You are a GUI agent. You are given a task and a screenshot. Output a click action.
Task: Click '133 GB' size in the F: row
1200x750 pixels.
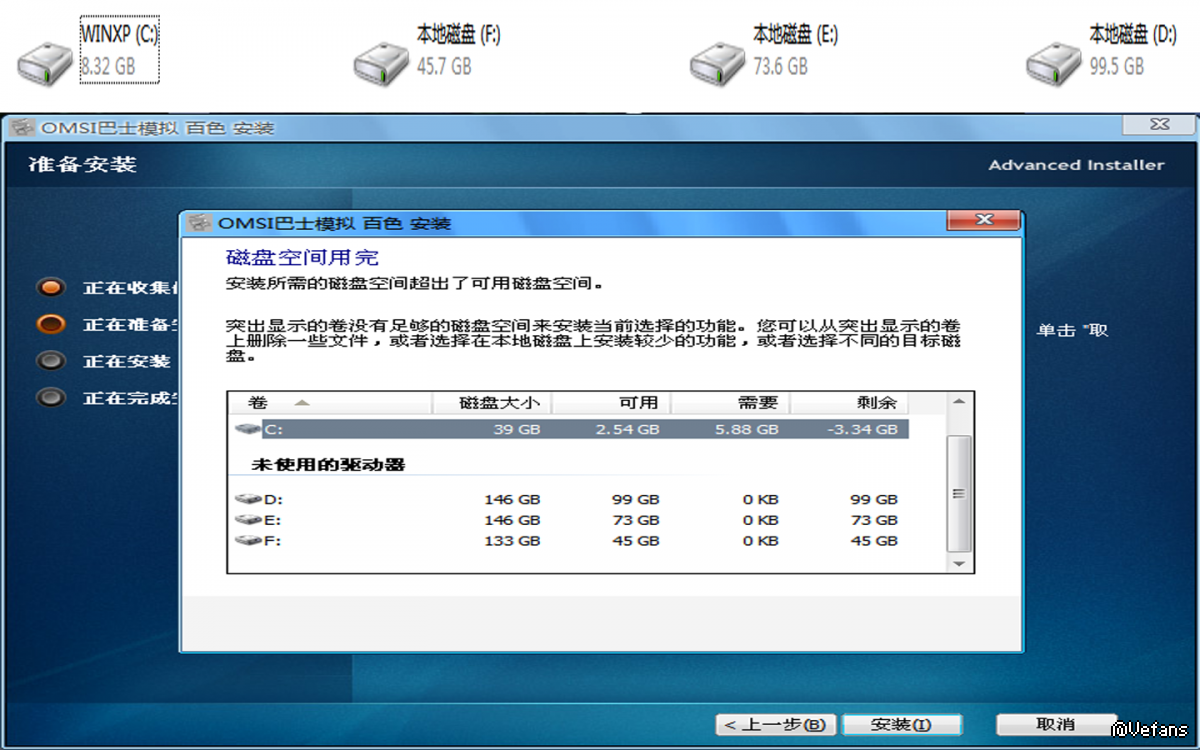coord(512,540)
